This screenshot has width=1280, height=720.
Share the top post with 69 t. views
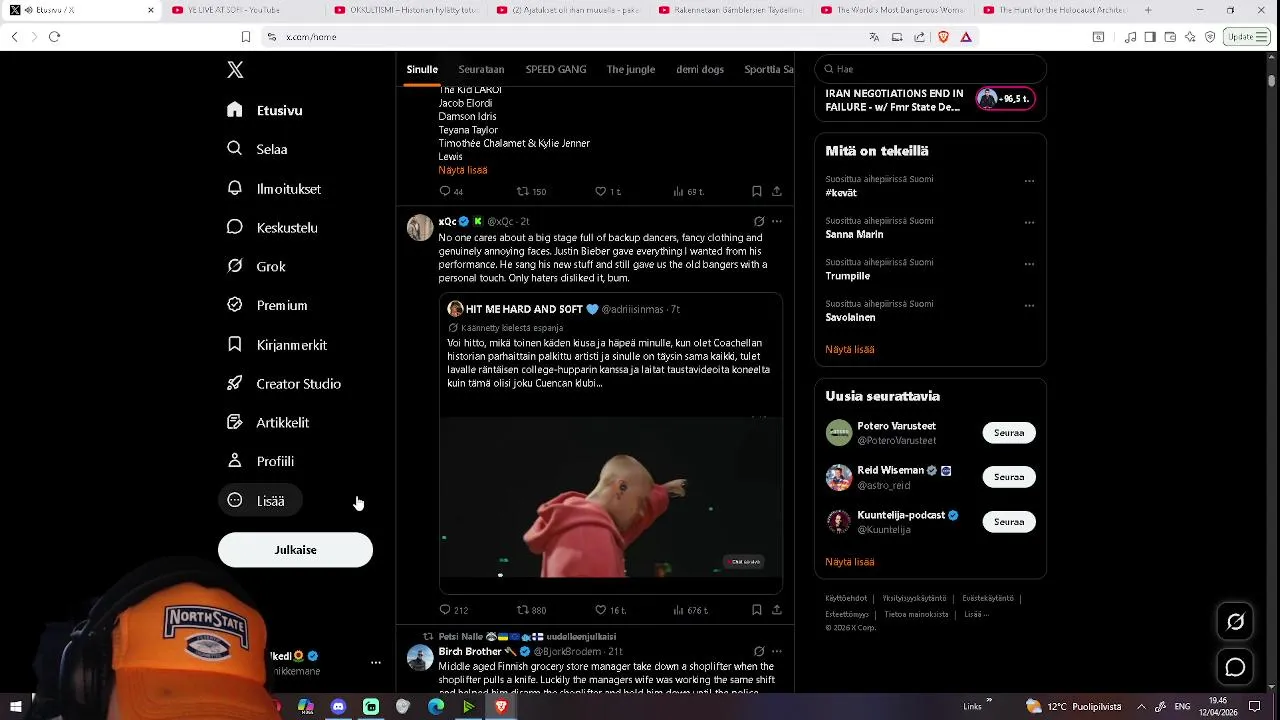pyautogui.click(x=776, y=191)
